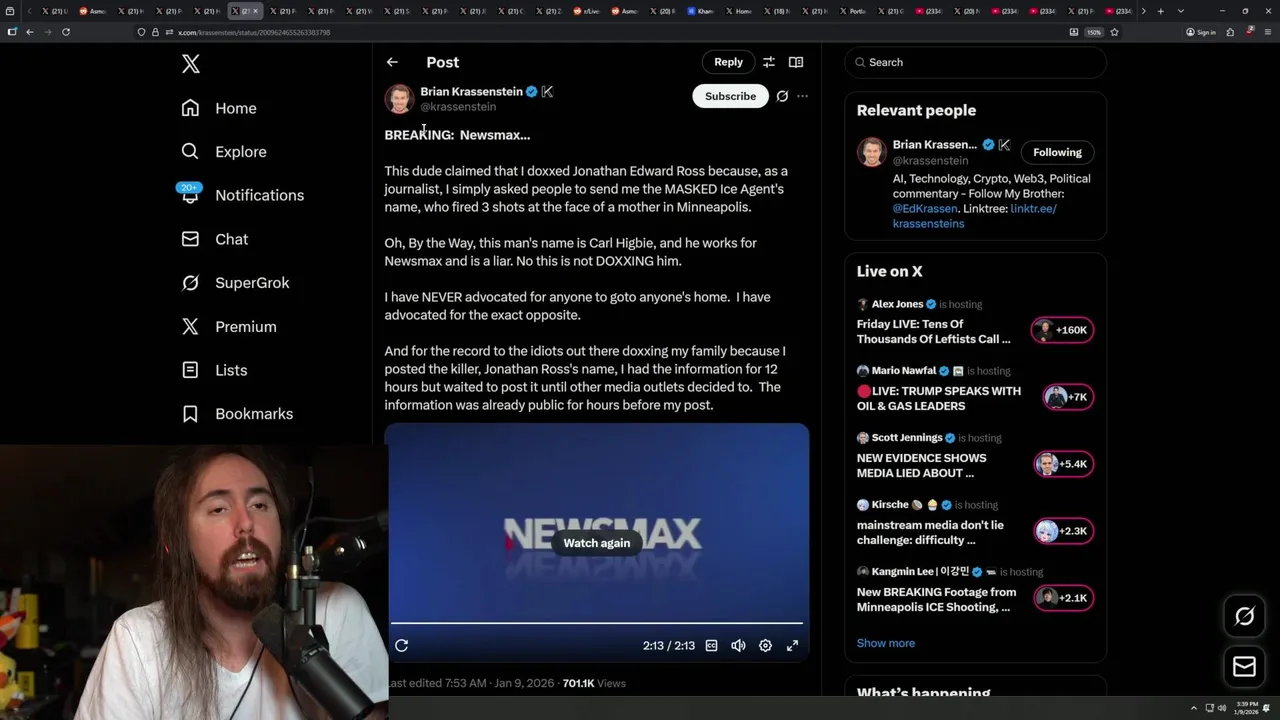The image size is (1280, 720).
Task: Open site security padlock icon
Action: pos(155,32)
